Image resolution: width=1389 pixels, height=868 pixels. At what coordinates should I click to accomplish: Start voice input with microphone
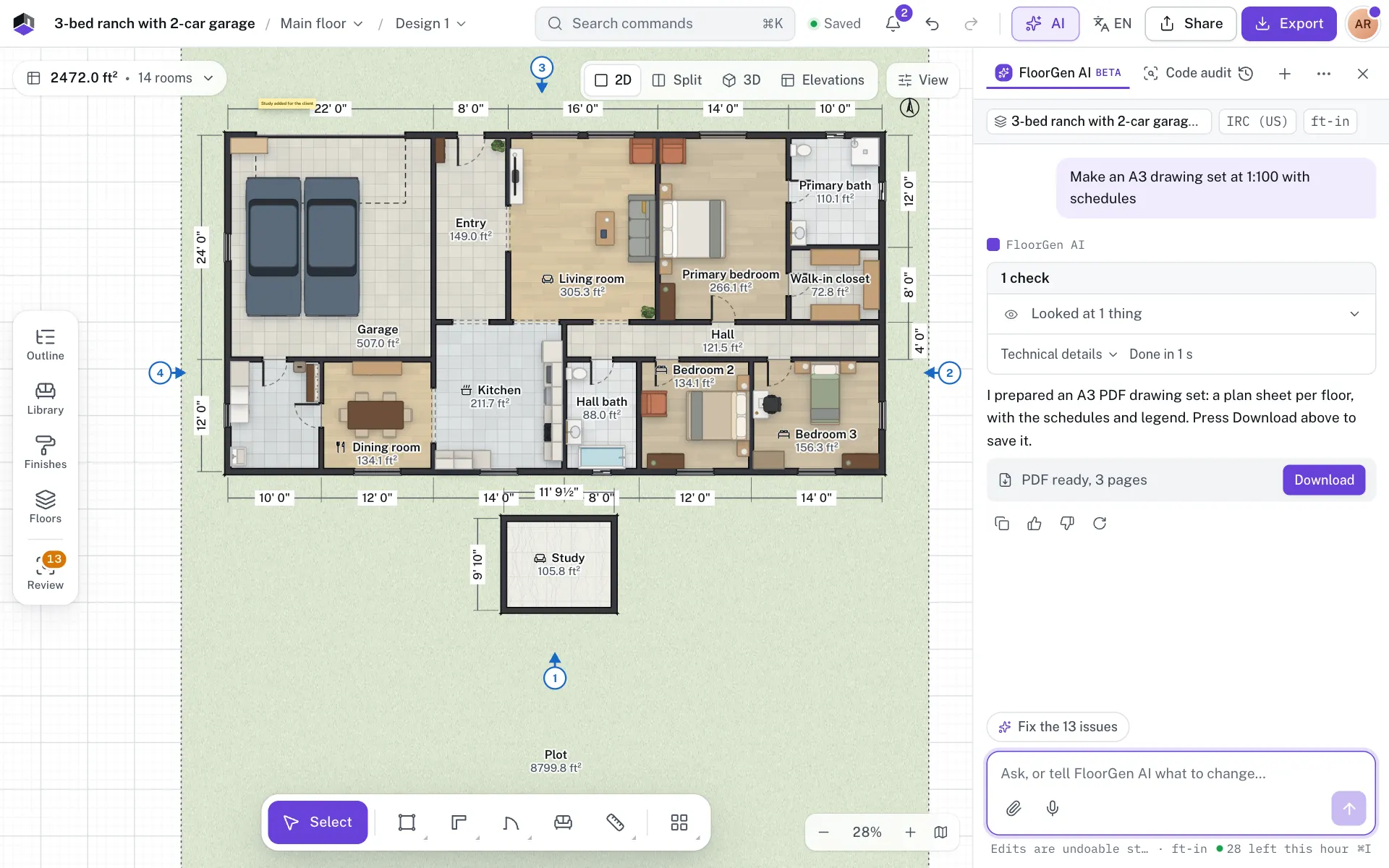tap(1053, 808)
